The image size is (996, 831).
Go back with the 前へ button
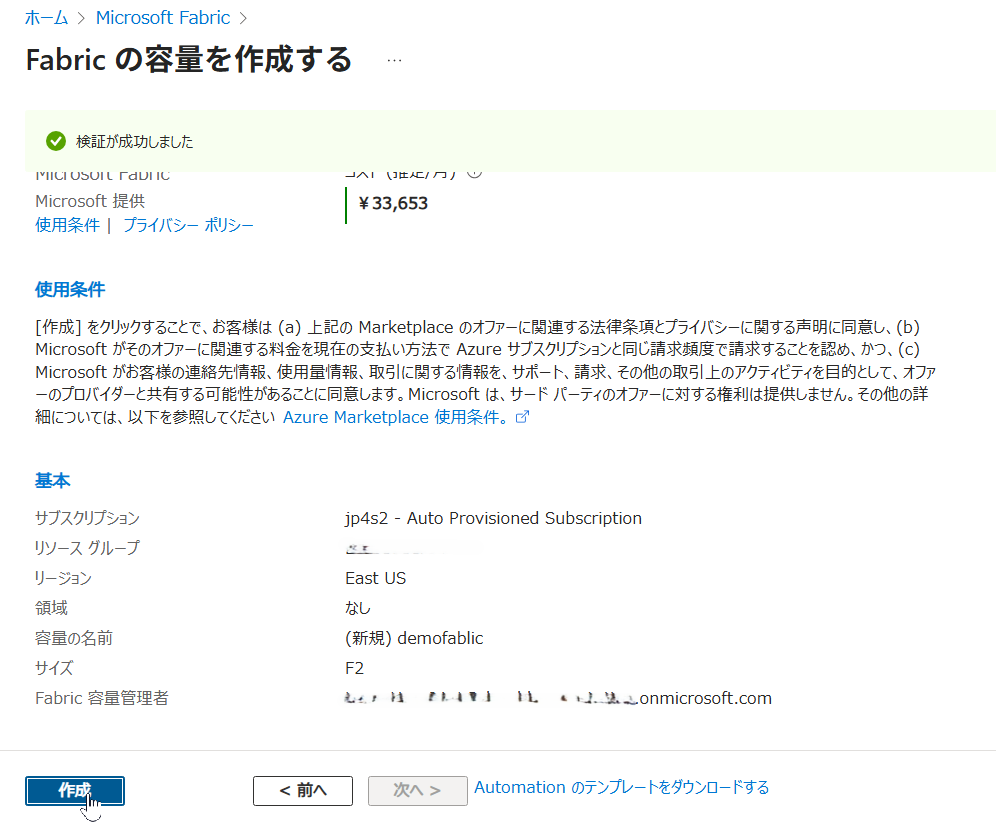pyautogui.click(x=302, y=790)
